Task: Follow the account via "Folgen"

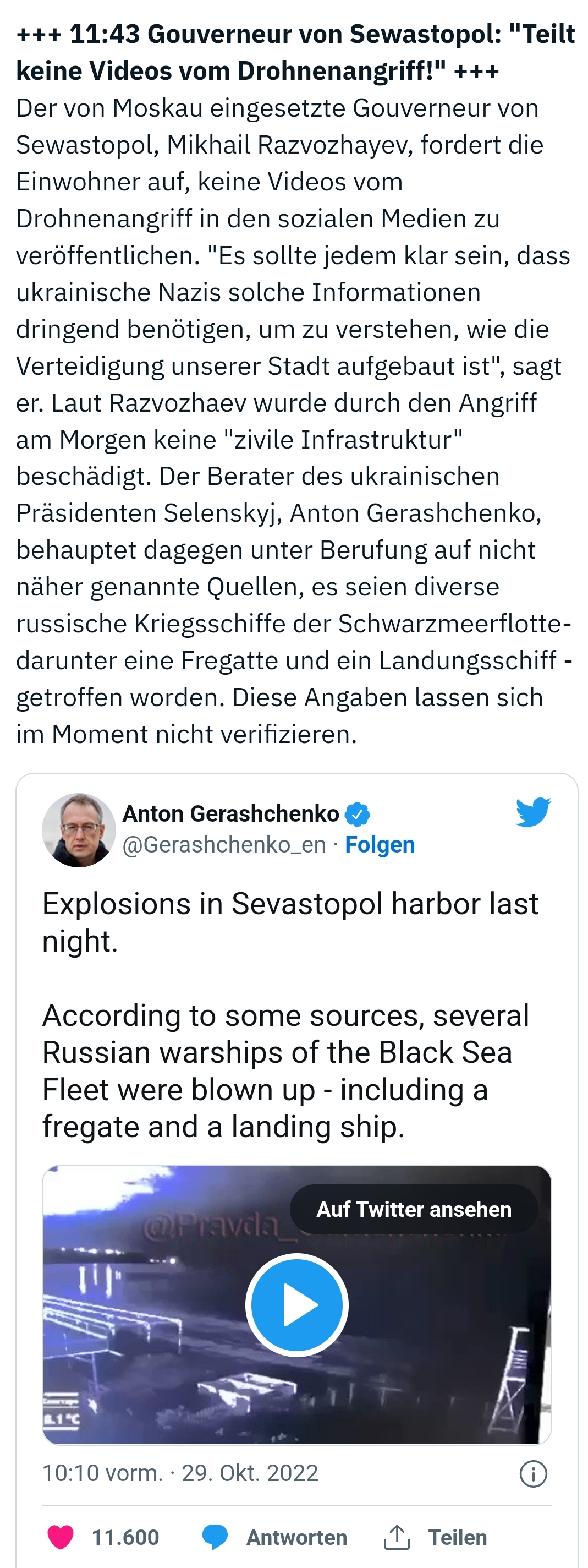Action: tap(380, 845)
